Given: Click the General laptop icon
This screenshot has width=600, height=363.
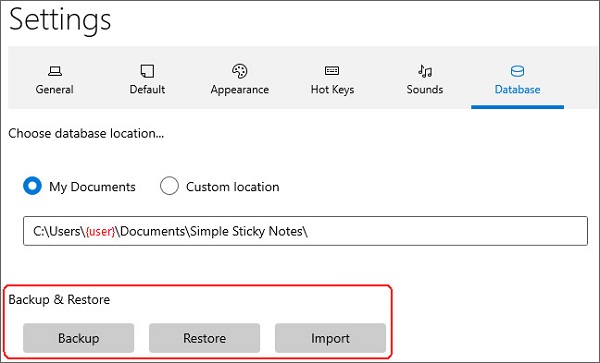Looking at the screenshot, I should pos(55,71).
